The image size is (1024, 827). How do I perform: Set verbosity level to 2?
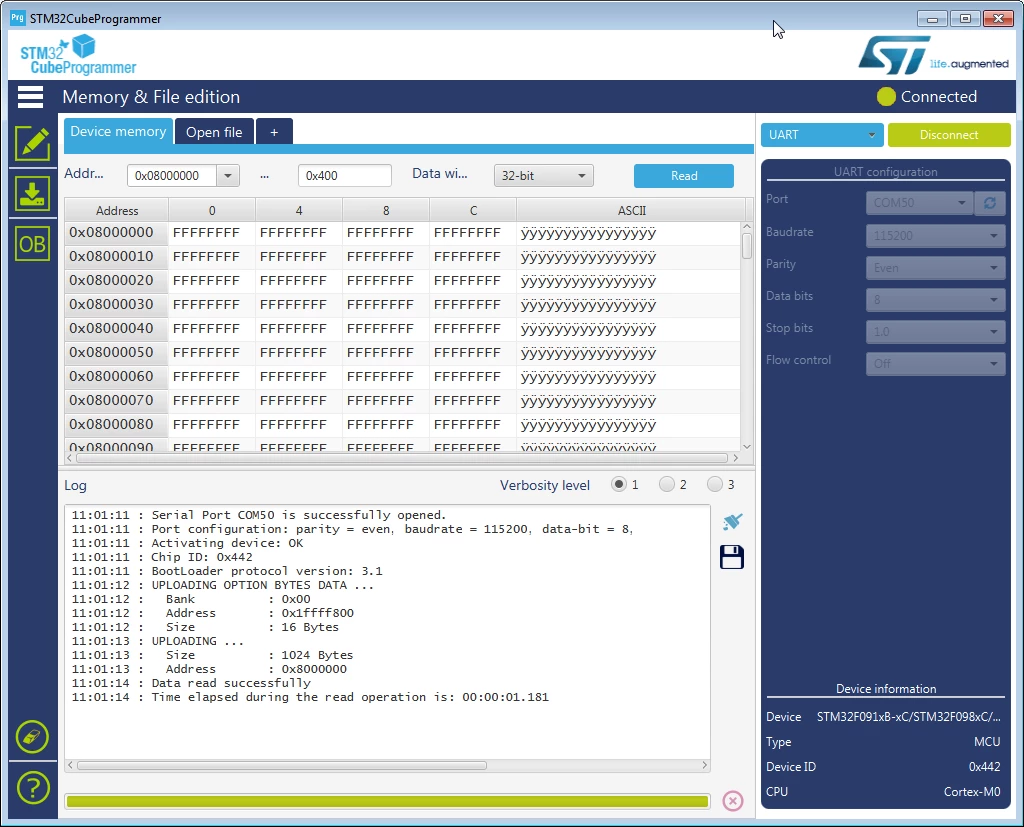(x=667, y=485)
